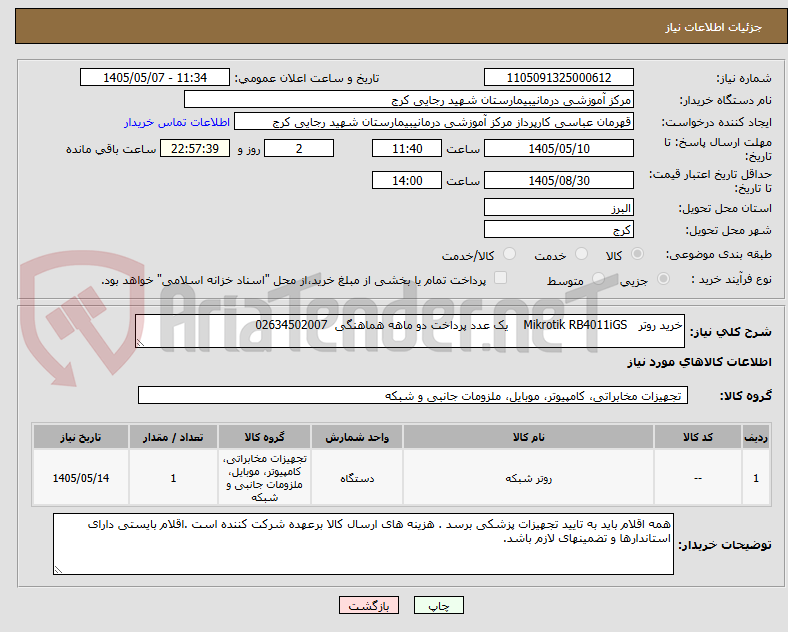The width and height of the screenshot is (788, 632).
Task: Click the need date cell 1405/05/14
Action: [x=81, y=478]
